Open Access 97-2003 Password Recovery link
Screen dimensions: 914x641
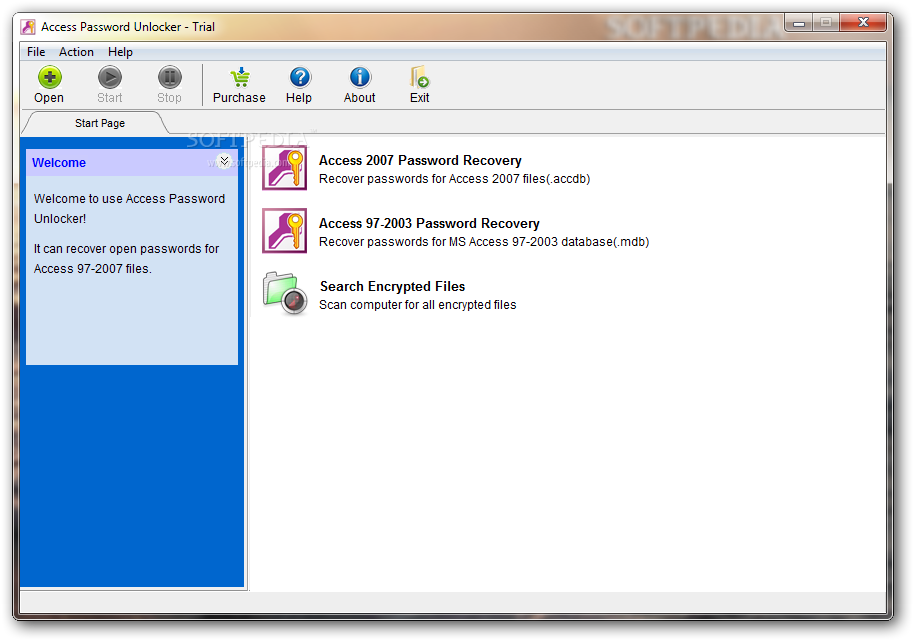429,223
